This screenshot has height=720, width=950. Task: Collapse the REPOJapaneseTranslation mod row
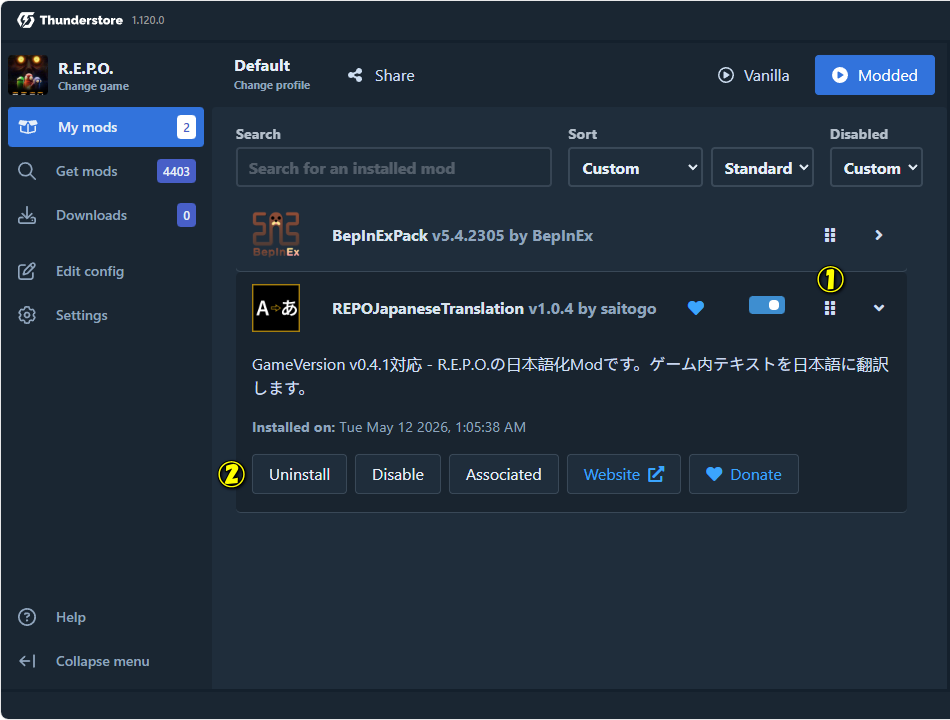point(879,308)
